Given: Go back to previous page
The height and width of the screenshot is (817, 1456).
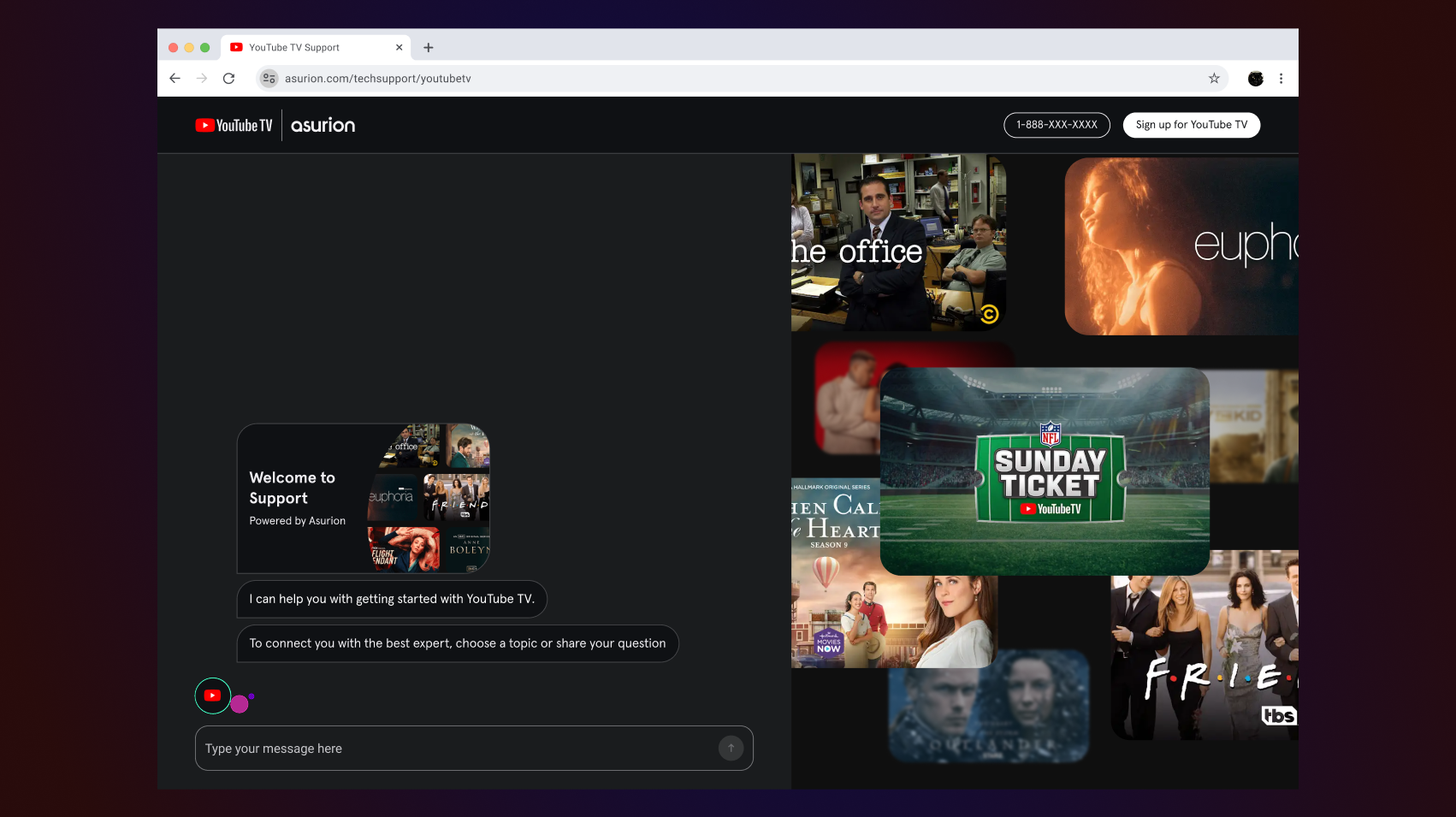Looking at the screenshot, I should pyautogui.click(x=175, y=79).
